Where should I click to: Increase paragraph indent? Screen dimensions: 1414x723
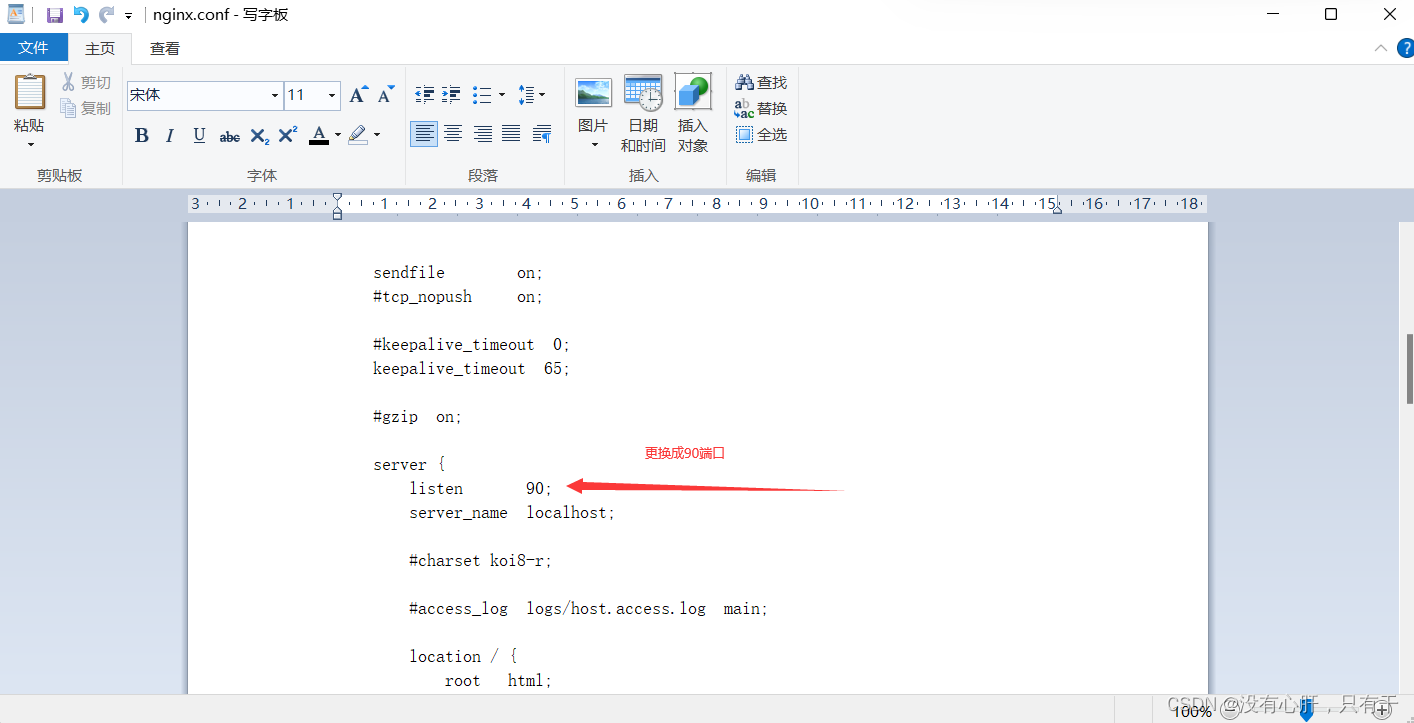point(452,95)
